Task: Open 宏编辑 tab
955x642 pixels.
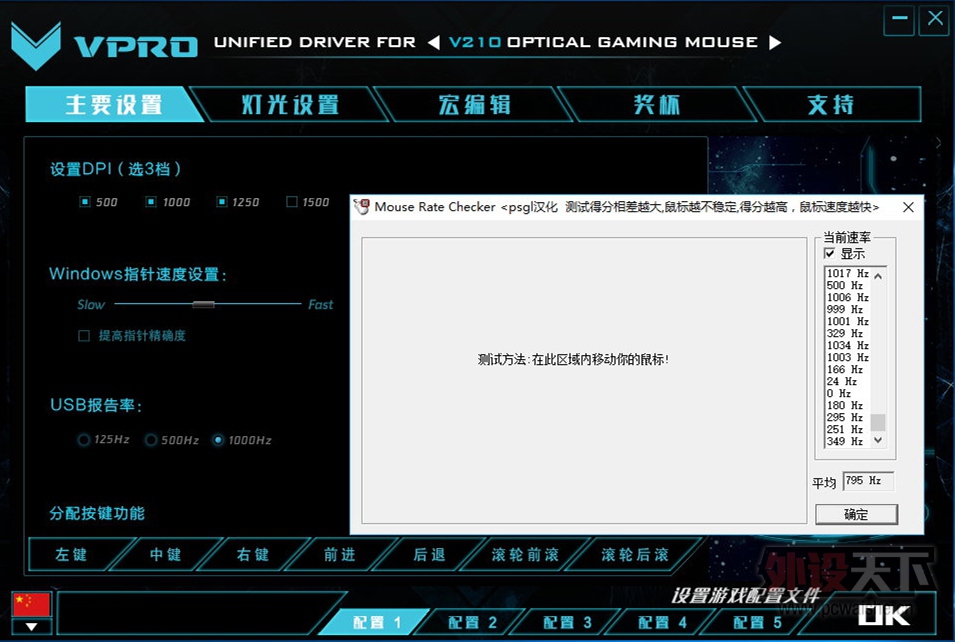Action: [x=474, y=104]
